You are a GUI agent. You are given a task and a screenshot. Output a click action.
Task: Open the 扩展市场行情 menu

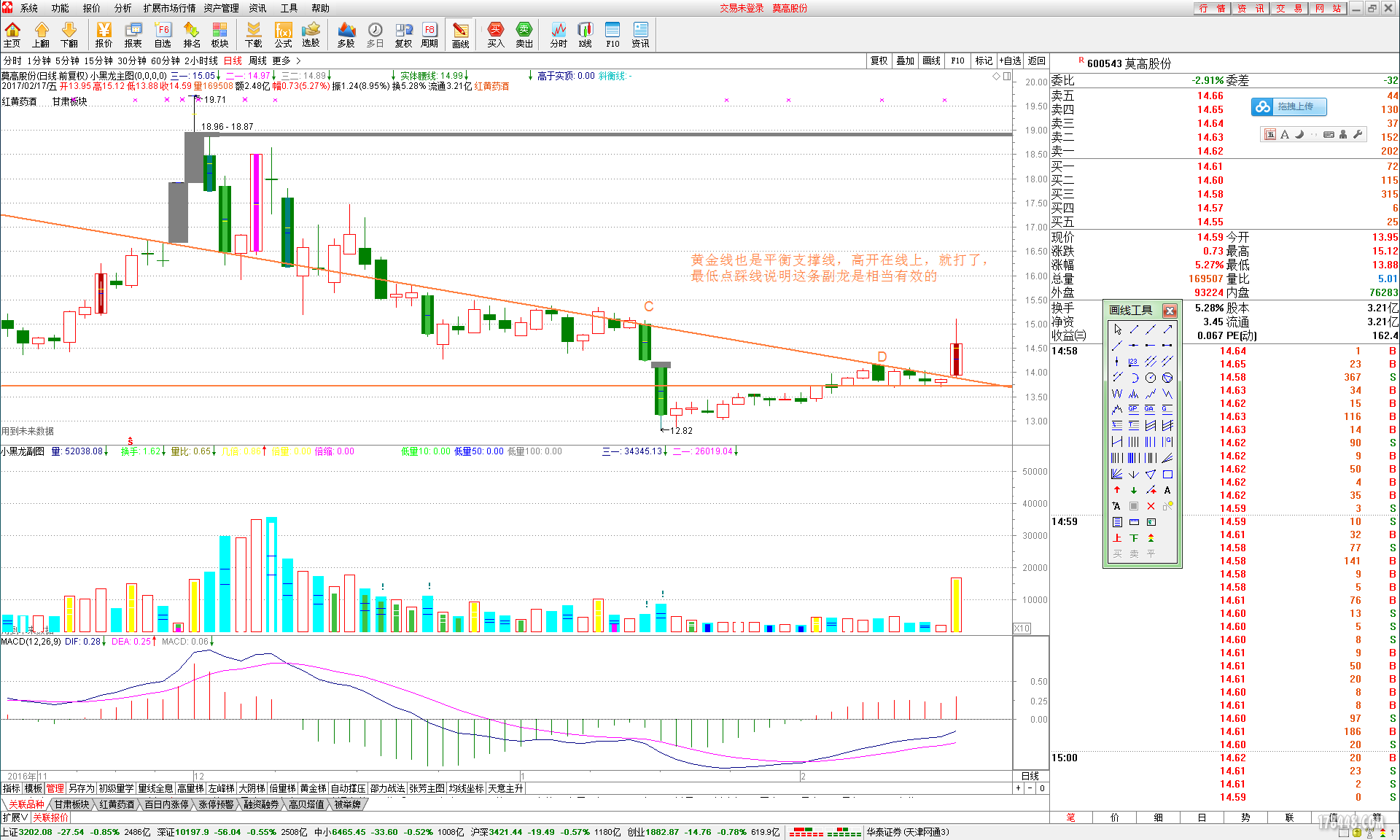coord(169,8)
